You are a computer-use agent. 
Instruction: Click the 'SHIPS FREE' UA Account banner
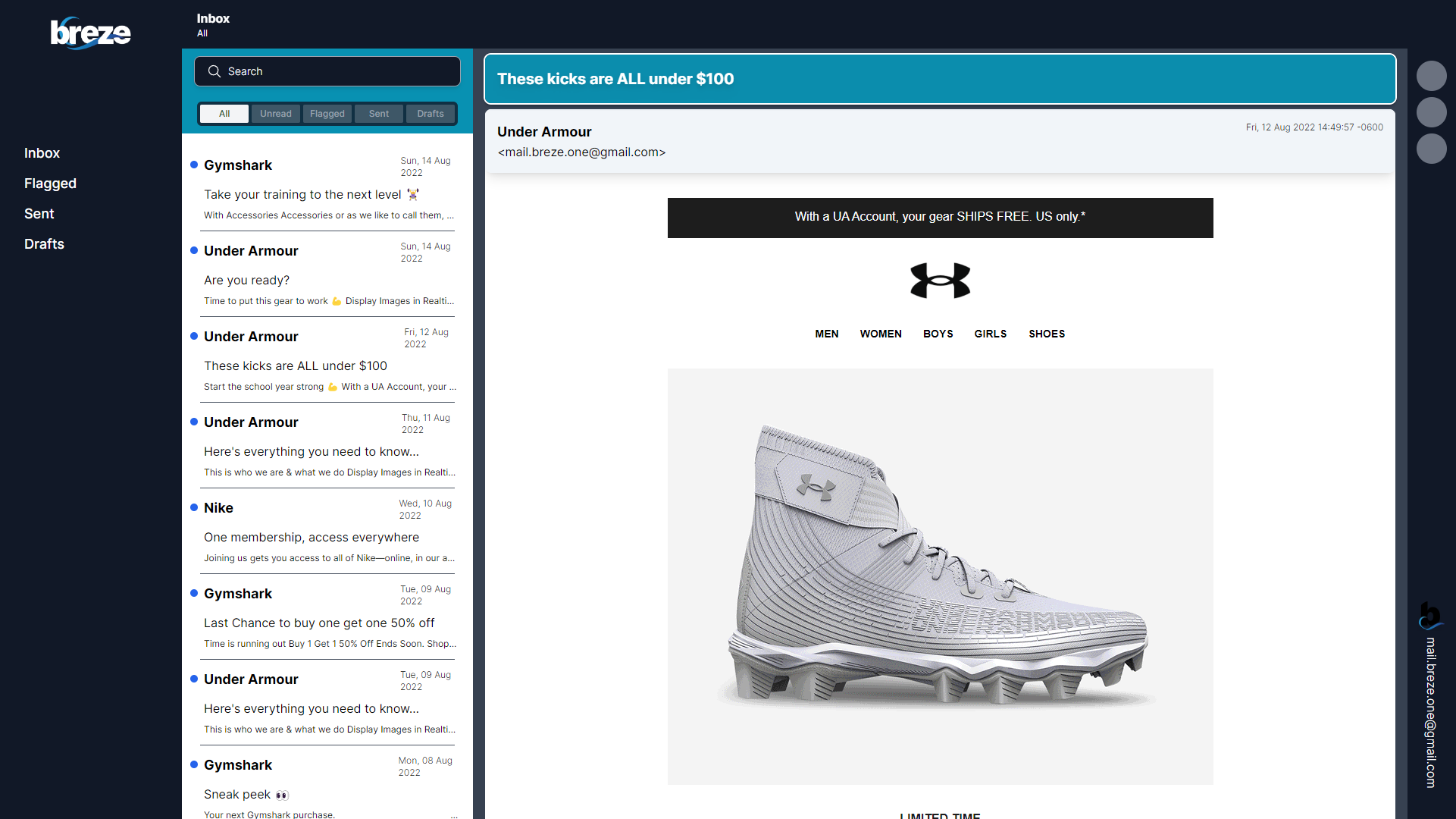(x=940, y=218)
